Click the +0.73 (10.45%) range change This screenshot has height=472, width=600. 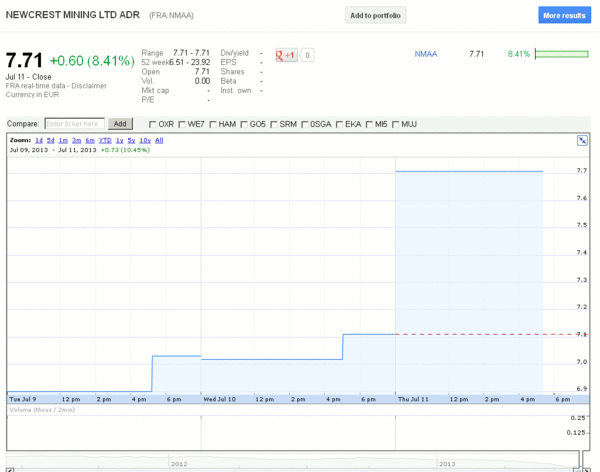(125, 150)
